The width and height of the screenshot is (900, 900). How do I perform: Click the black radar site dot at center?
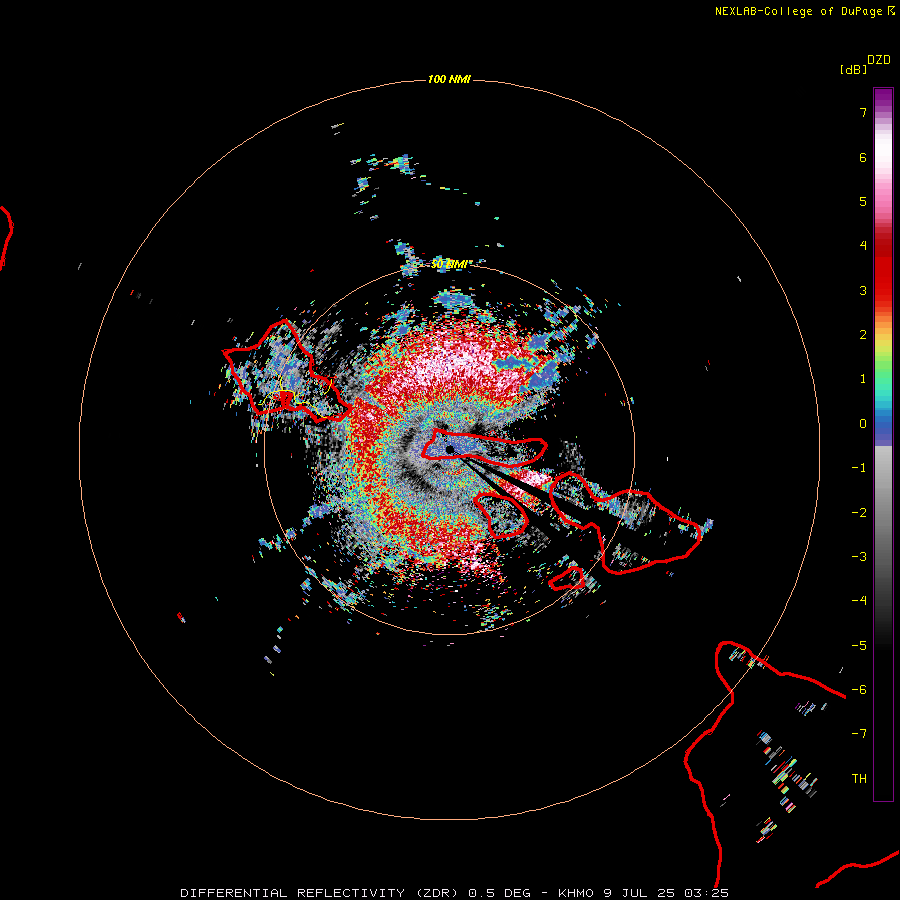click(450, 450)
